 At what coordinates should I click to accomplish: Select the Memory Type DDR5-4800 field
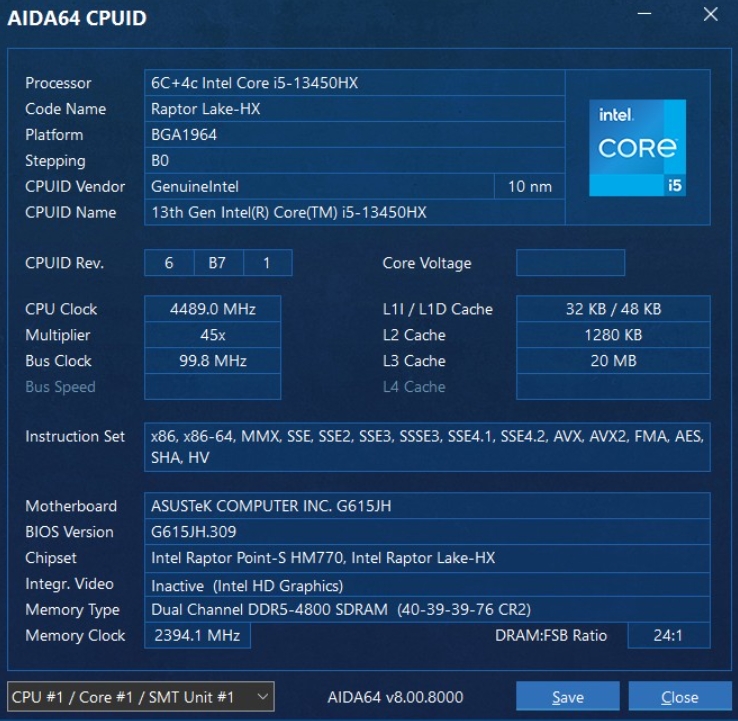pyautogui.click(x=427, y=610)
